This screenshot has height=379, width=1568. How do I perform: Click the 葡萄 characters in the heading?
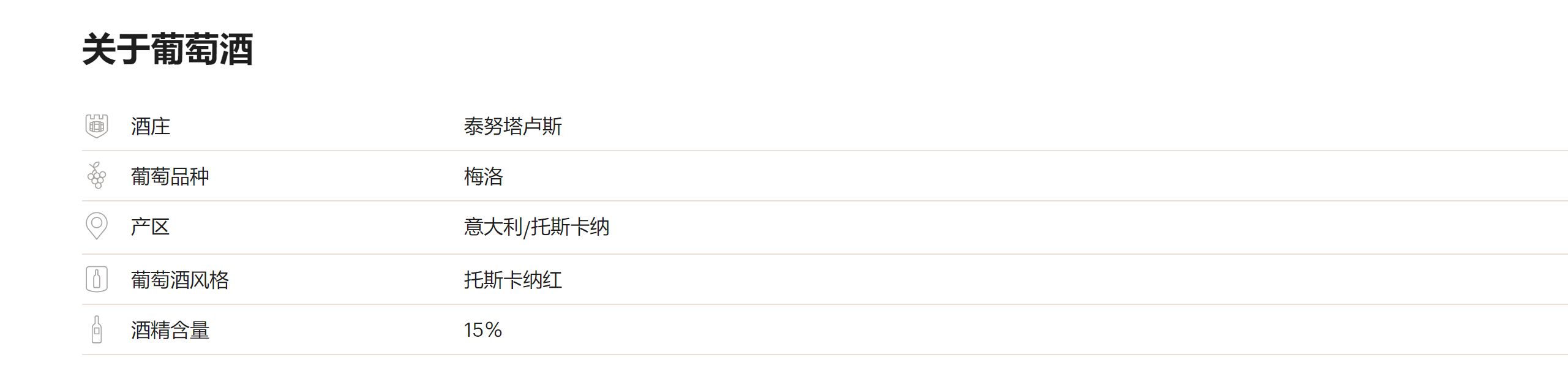(184, 49)
